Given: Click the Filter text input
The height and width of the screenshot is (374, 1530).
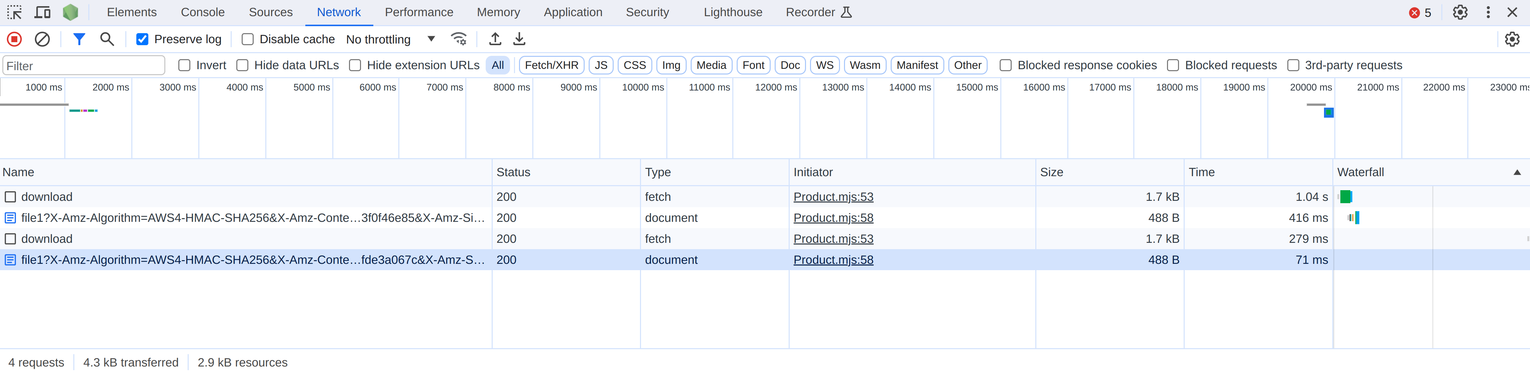Looking at the screenshot, I should pos(84,65).
